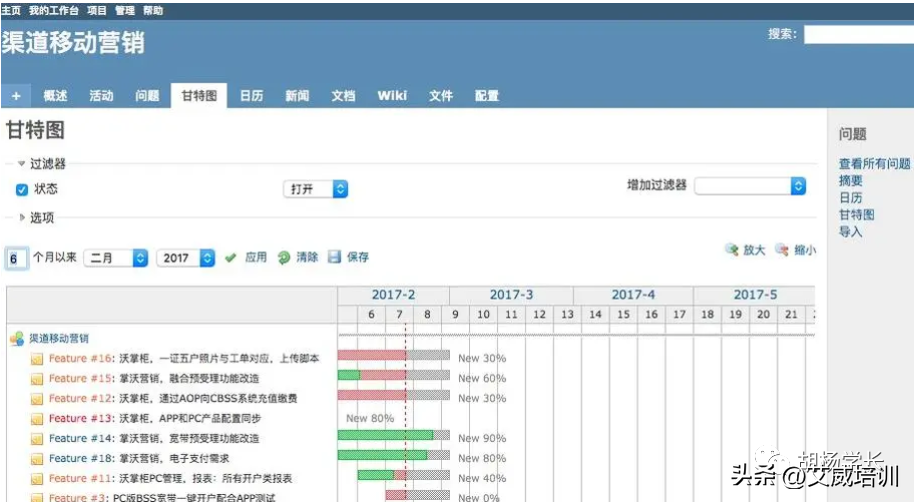Click the ticket icon beside Feature #15
This screenshot has width=914, height=502.
pos(37,379)
